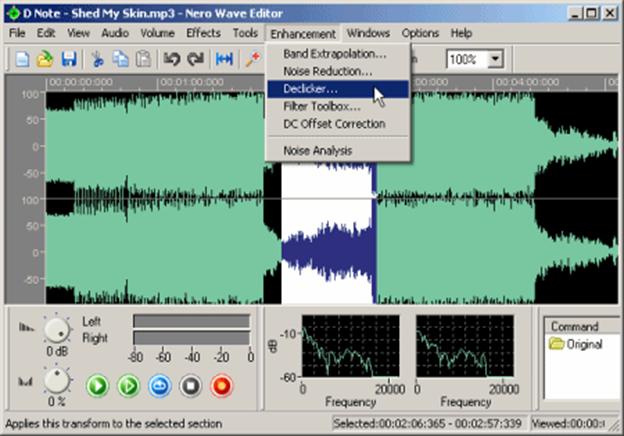Click the second green play-selection button
This screenshot has height=436, width=624.
(129, 385)
